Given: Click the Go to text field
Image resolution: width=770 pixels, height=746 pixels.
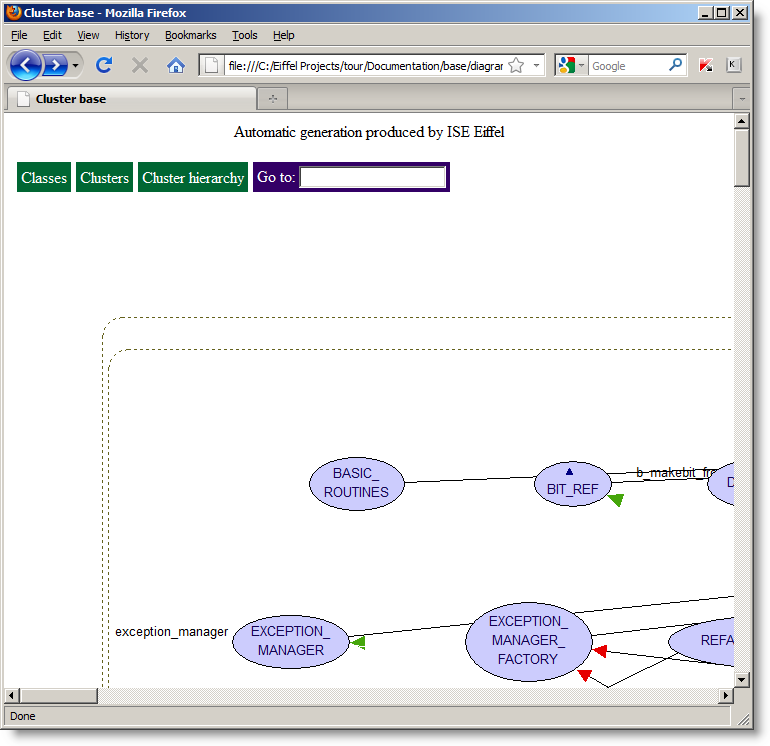Looking at the screenshot, I should (372, 177).
